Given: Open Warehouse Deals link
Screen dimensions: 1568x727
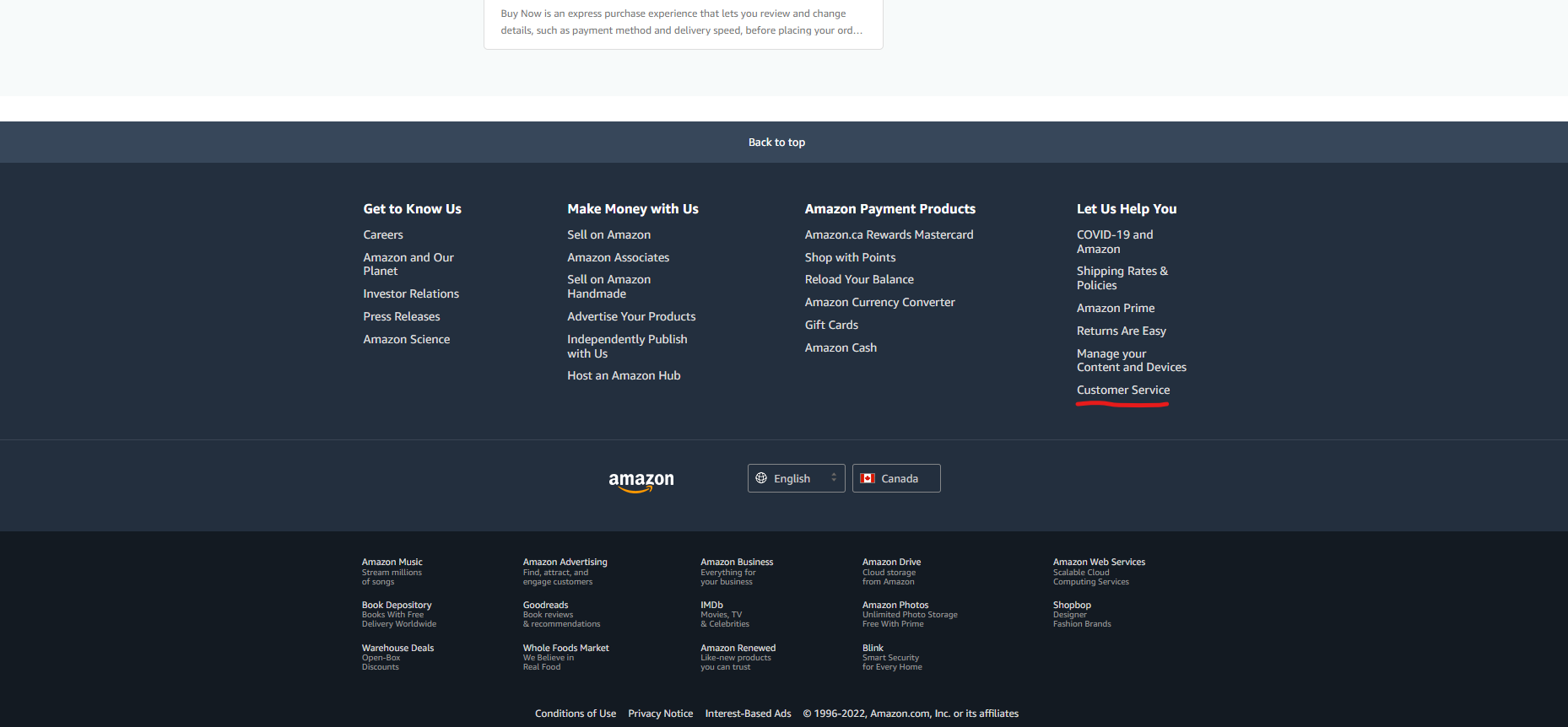Looking at the screenshot, I should 397,658.
